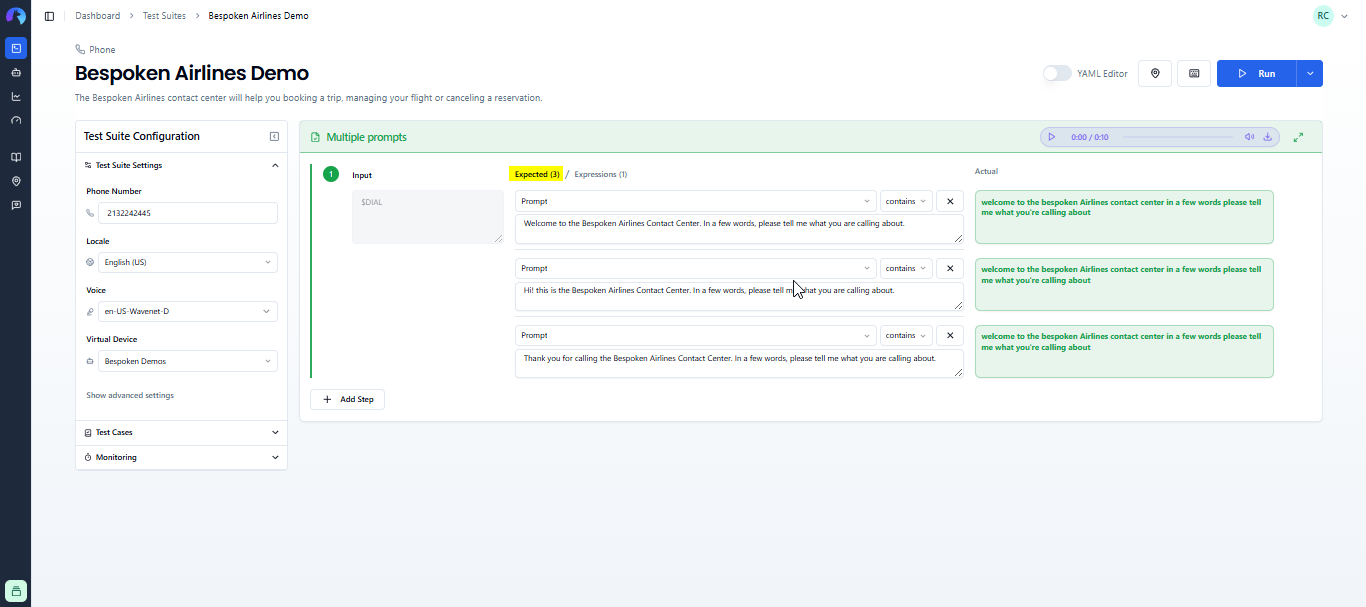Open the Prompt dropdown for Thank you for calling row

(x=695, y=335)
